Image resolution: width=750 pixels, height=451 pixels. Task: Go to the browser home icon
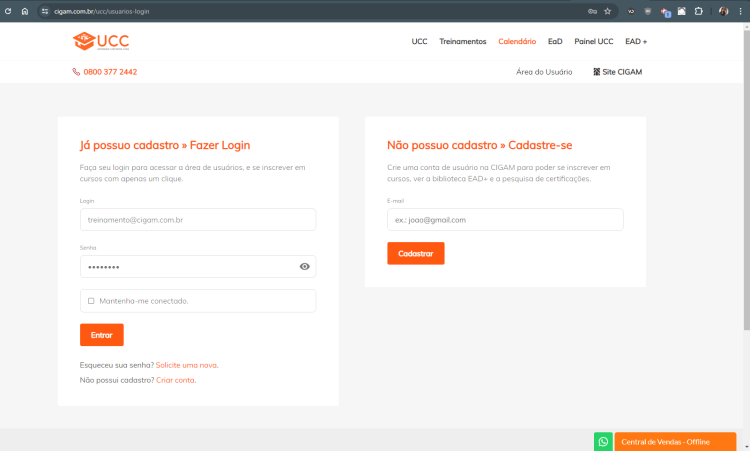[25, 11]
